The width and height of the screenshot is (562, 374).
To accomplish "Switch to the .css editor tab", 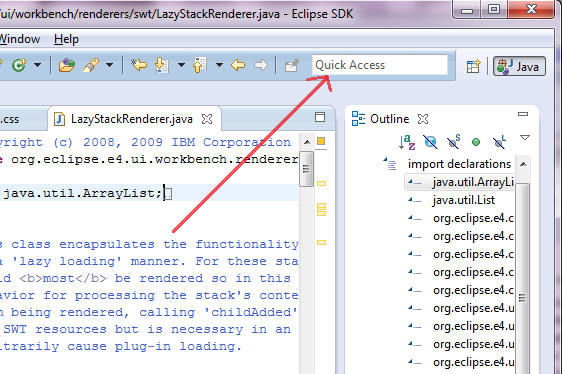I will (10, 119).
